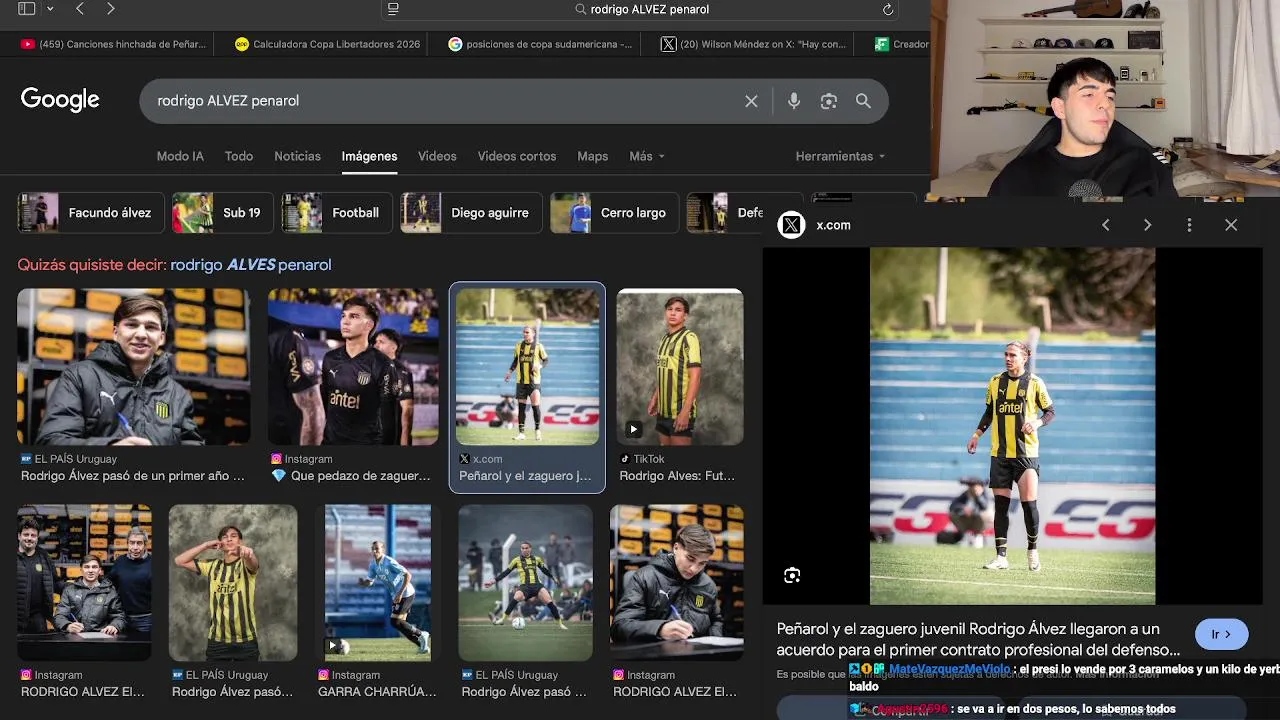
Task: Toggle the Safari sidebar icon
Action: [x=26, y=9]
